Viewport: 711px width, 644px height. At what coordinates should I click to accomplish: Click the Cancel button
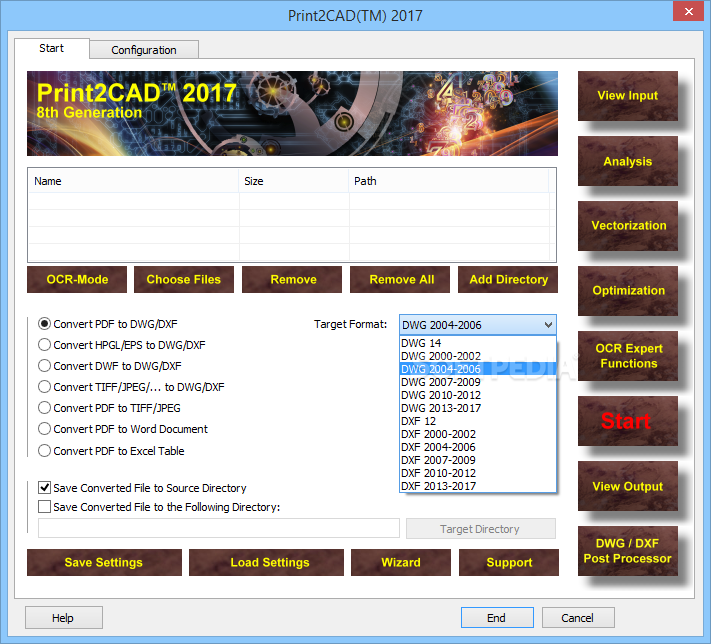click(578, 618)
